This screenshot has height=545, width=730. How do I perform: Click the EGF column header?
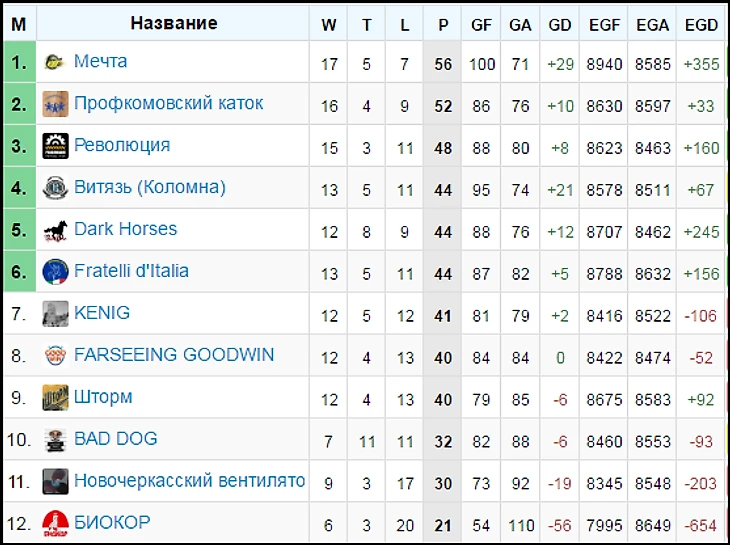tap(604, 24)
